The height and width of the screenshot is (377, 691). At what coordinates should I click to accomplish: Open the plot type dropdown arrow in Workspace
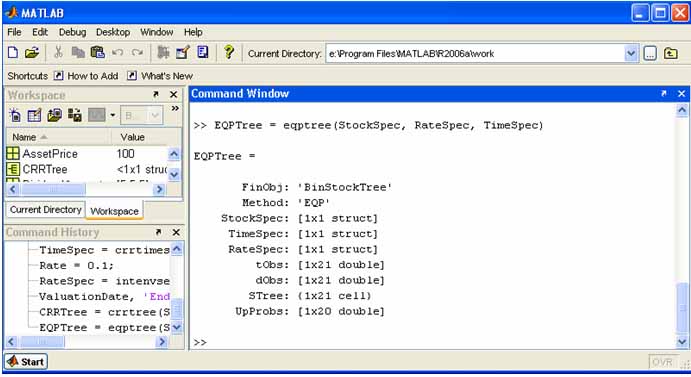click(x=113, y=116)
